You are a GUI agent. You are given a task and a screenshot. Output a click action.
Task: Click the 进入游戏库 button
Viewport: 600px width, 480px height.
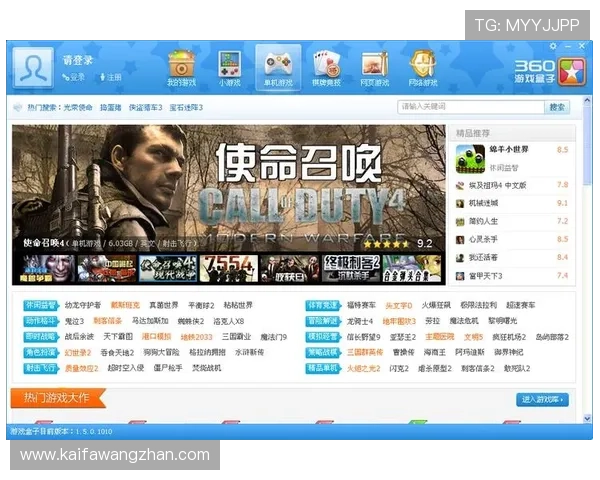click(542, 400)
